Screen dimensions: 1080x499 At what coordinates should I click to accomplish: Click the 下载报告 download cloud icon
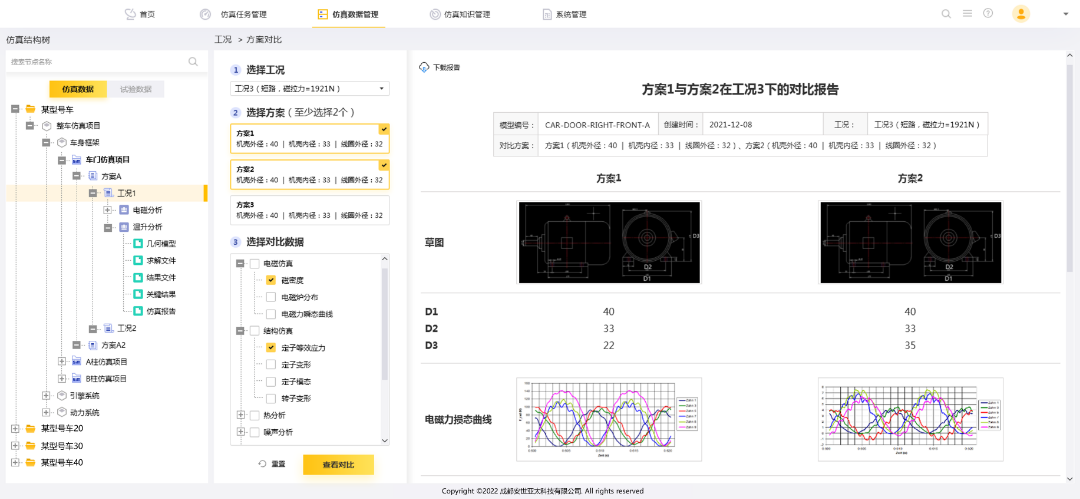[424, 67]
